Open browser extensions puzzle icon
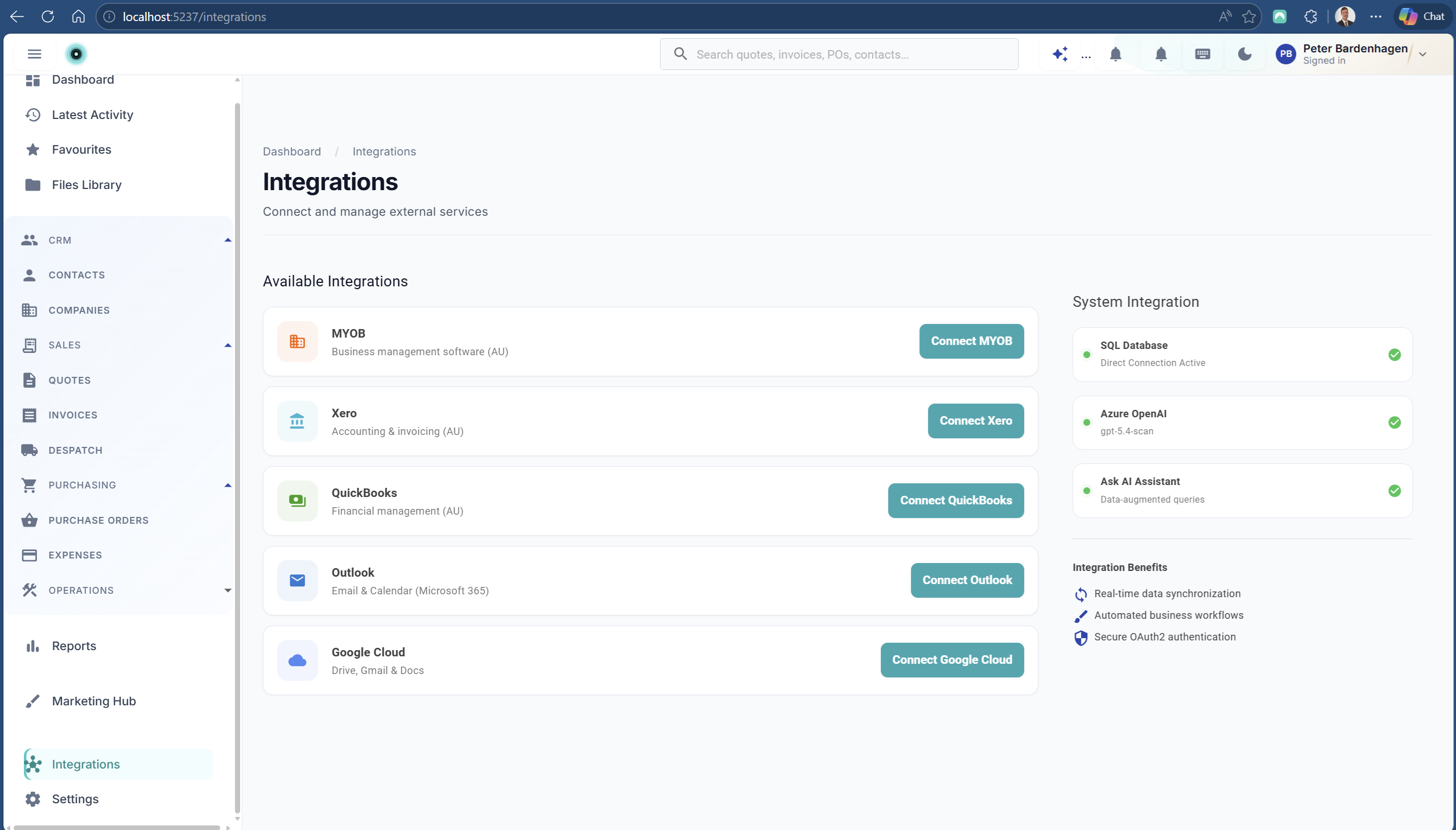Viewport: 1456px width, 830px height. tap(1310, 17)
